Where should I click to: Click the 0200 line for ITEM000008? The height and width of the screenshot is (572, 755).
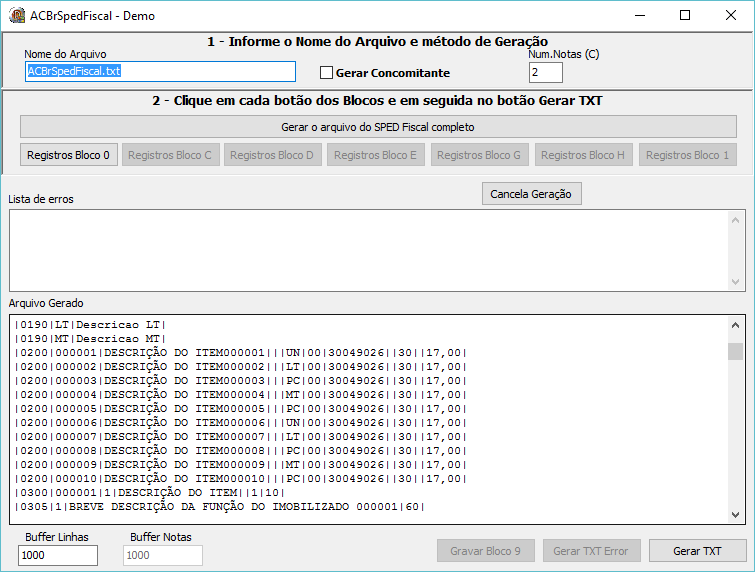[241, 451]
